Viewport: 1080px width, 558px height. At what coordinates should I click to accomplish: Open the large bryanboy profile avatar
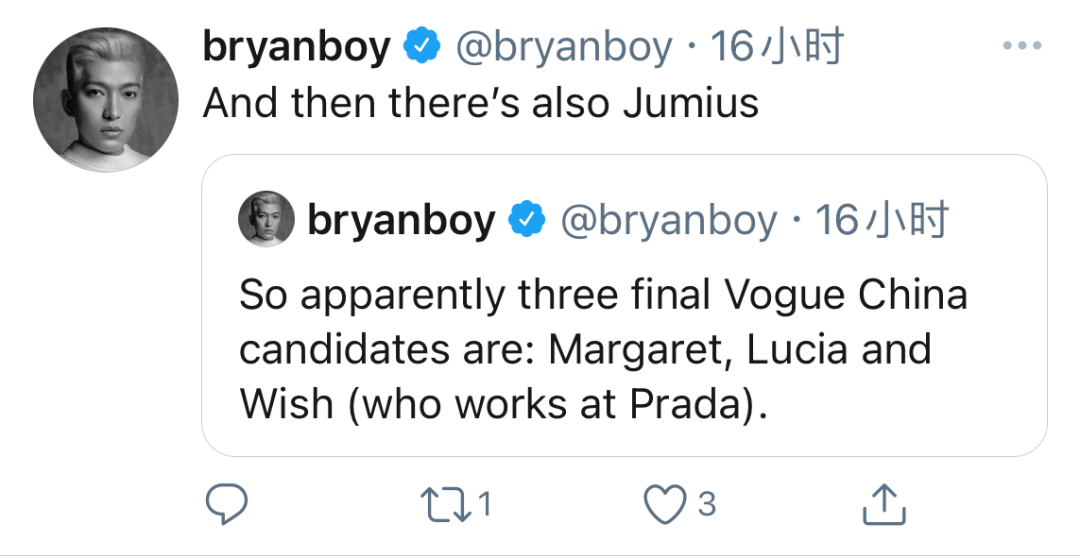(104, 100)
